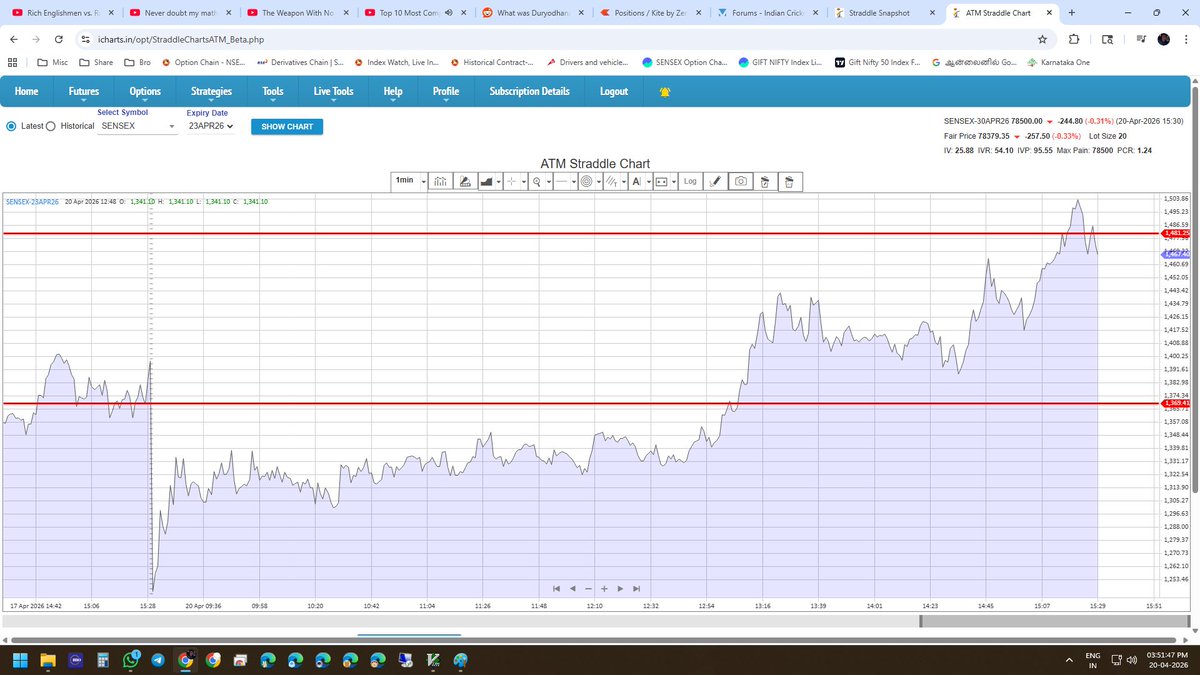Open the Options menu

pos(145,91)
